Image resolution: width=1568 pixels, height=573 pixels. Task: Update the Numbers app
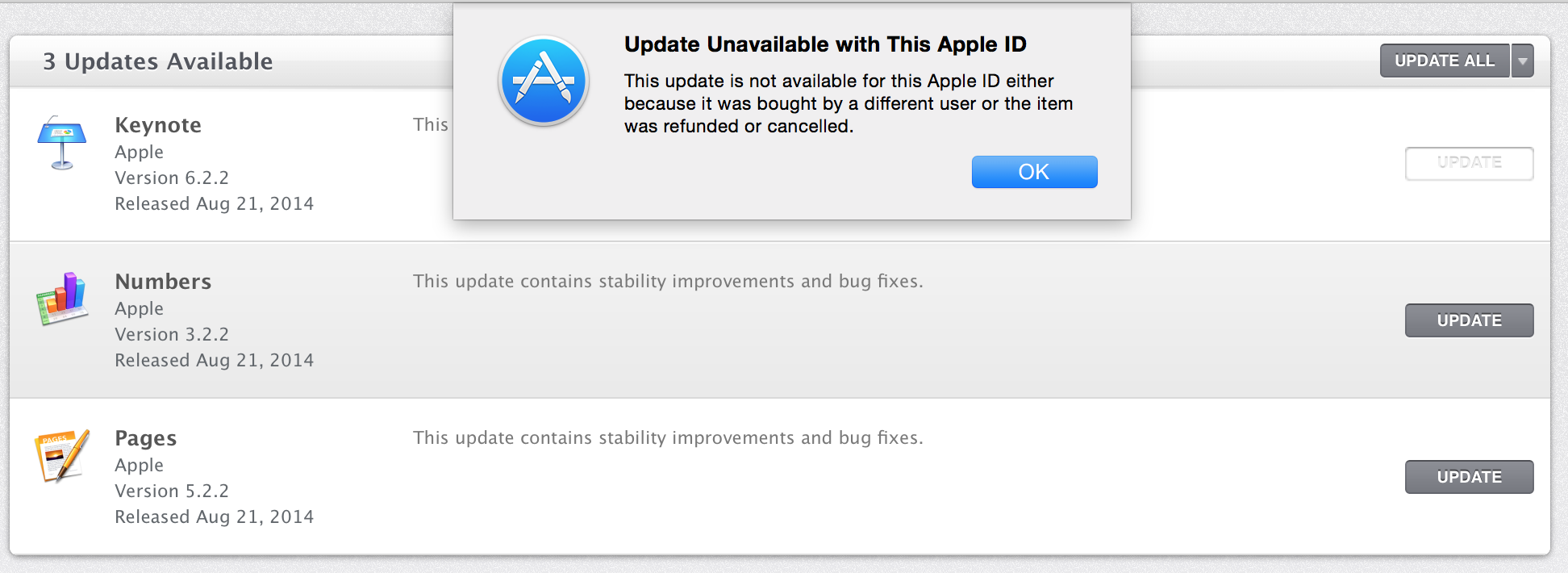click(1469, 320)
